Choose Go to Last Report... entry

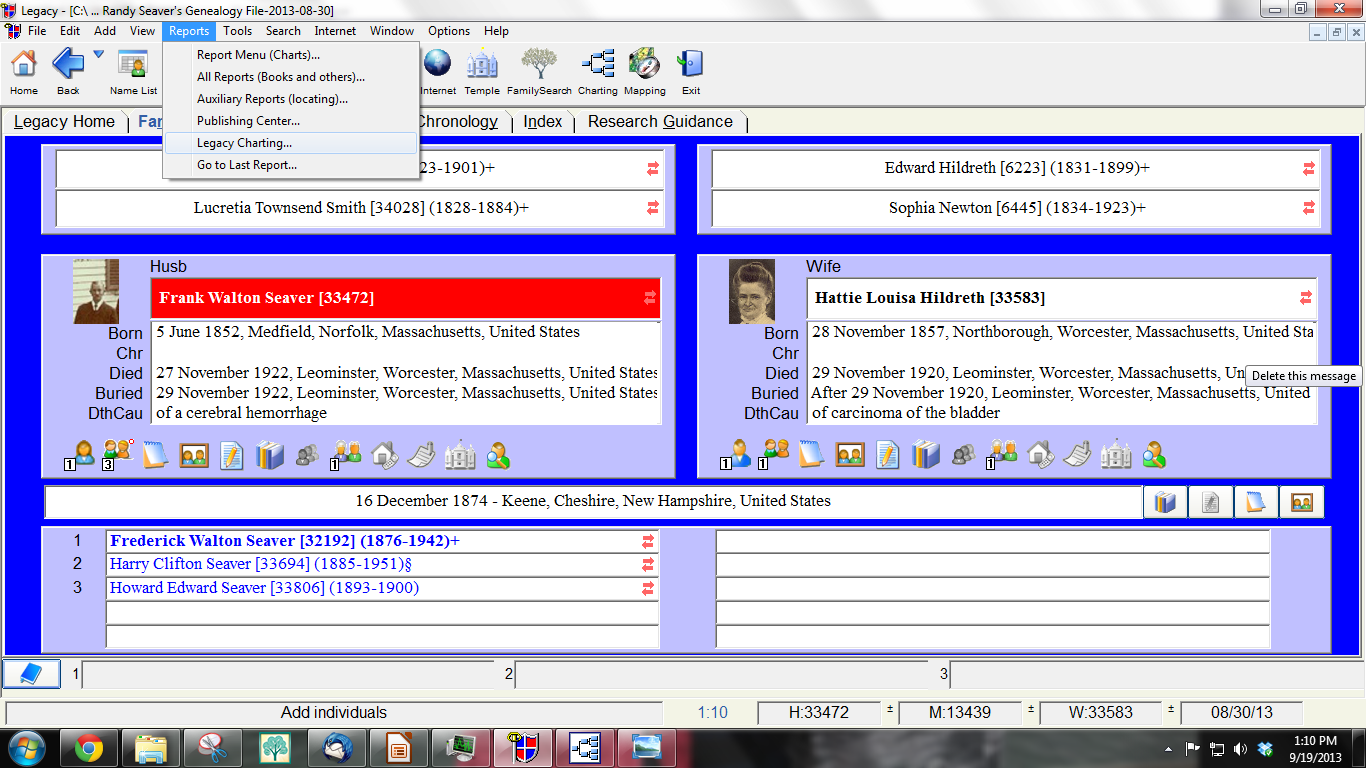click(x=290, y=165)
